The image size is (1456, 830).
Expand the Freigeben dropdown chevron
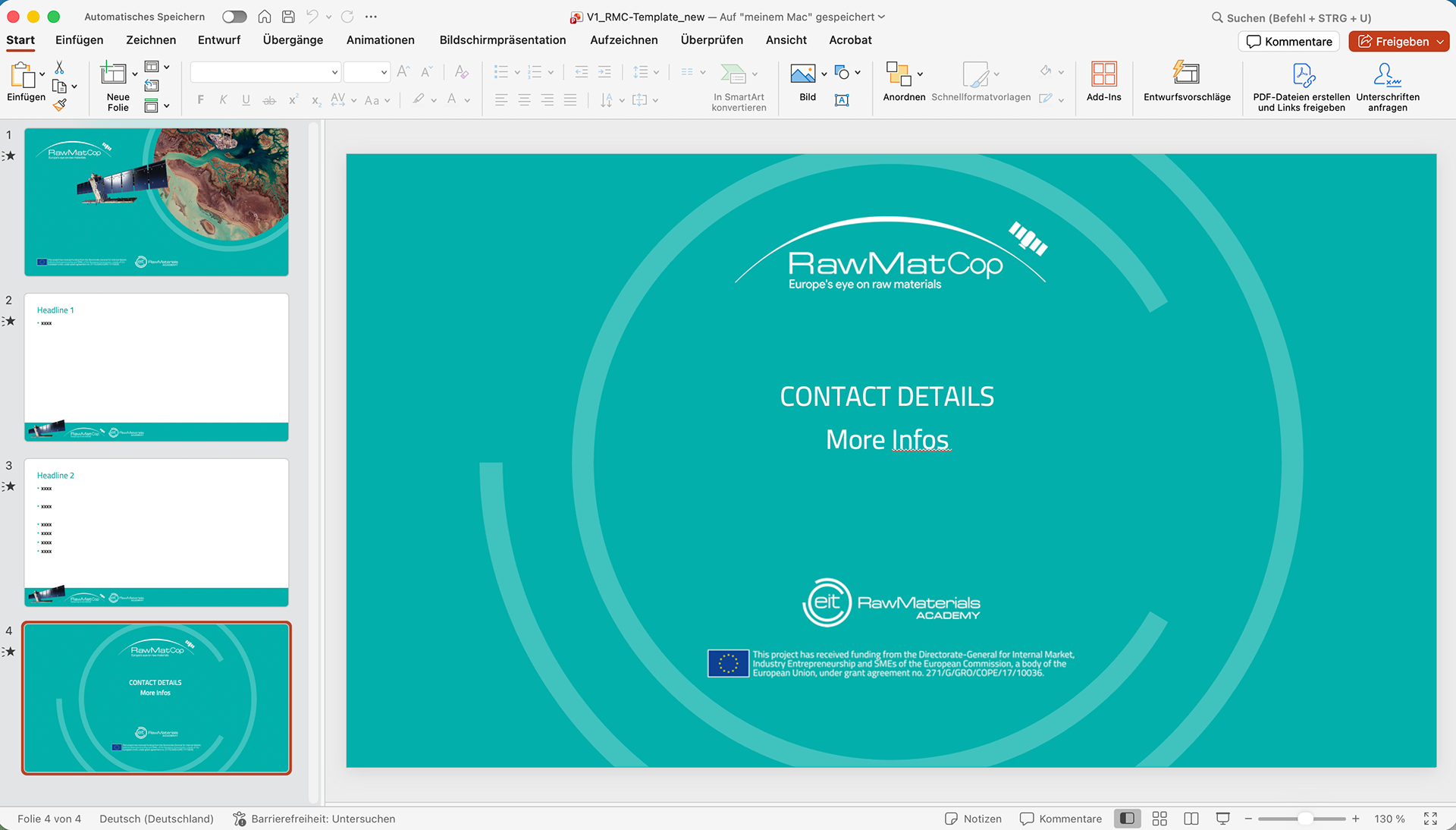click(x=1440, y=42)
